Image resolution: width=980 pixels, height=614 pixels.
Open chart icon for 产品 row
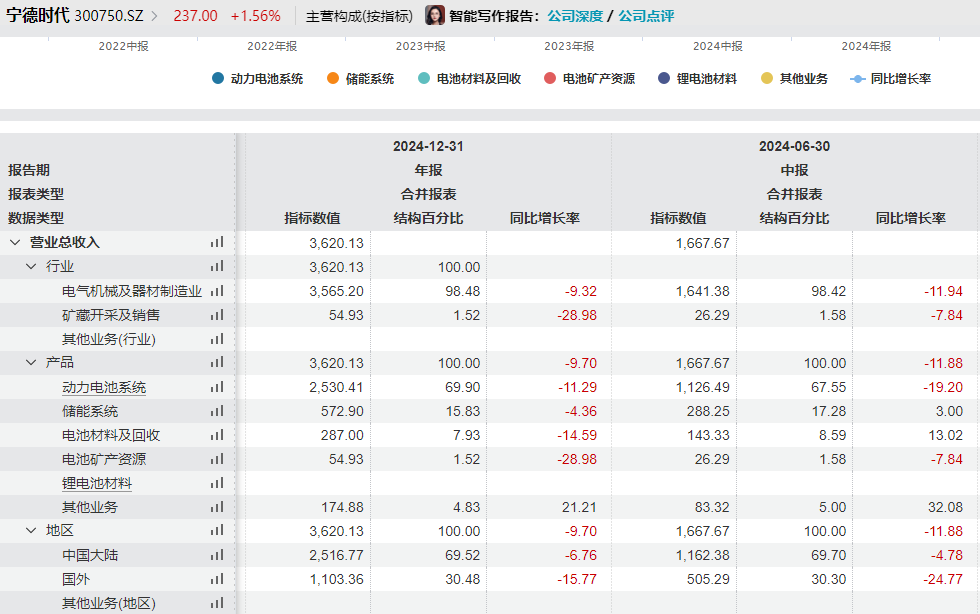click(x=217, y=362)
